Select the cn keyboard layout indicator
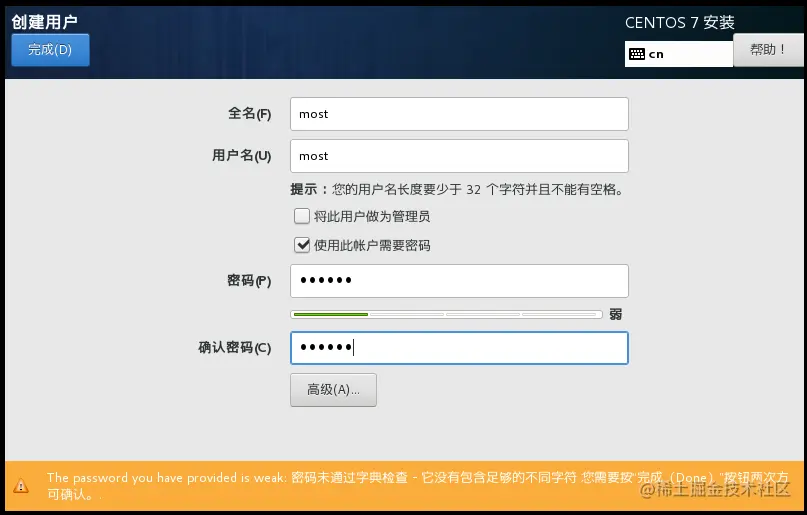 pos(678,54)
